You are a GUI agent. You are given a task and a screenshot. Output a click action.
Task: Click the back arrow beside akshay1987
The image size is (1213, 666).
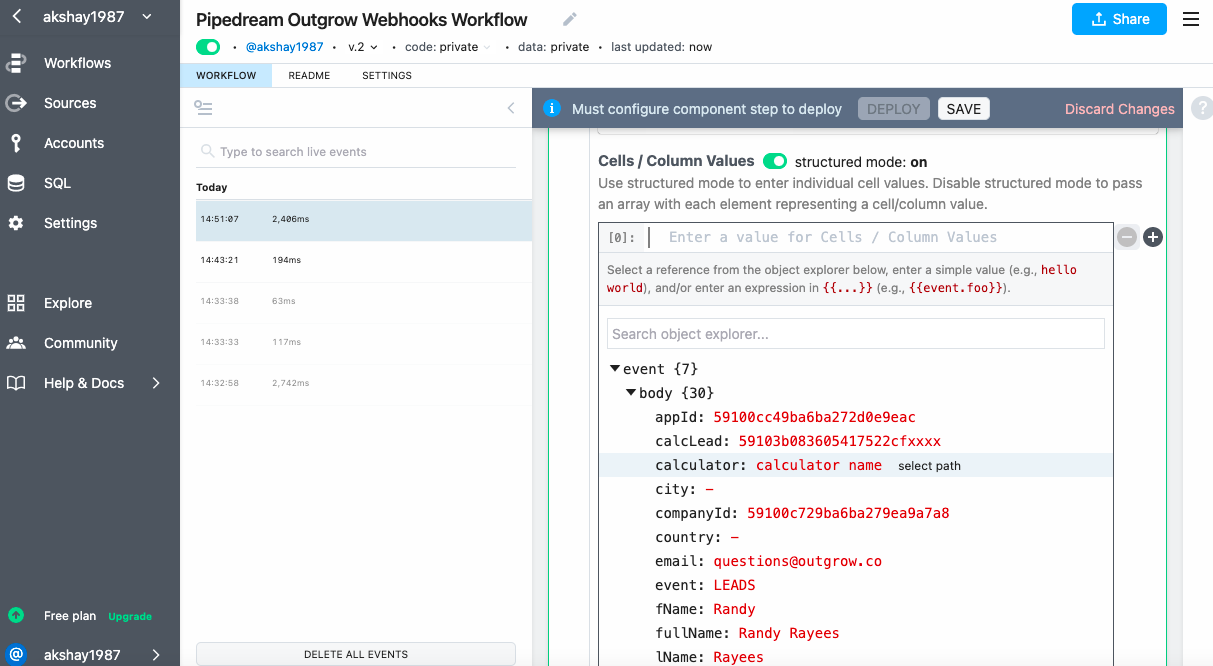coord(16,17)
